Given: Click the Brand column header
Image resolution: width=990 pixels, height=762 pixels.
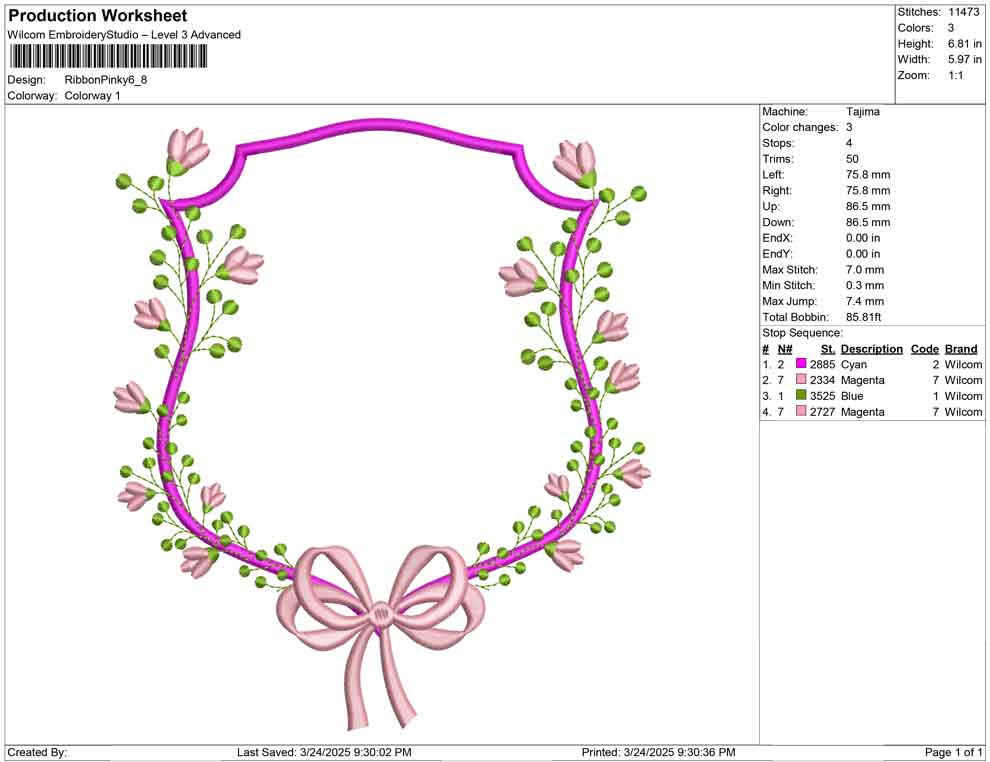Looking at the screenshot, I should [x=961, y=348].
